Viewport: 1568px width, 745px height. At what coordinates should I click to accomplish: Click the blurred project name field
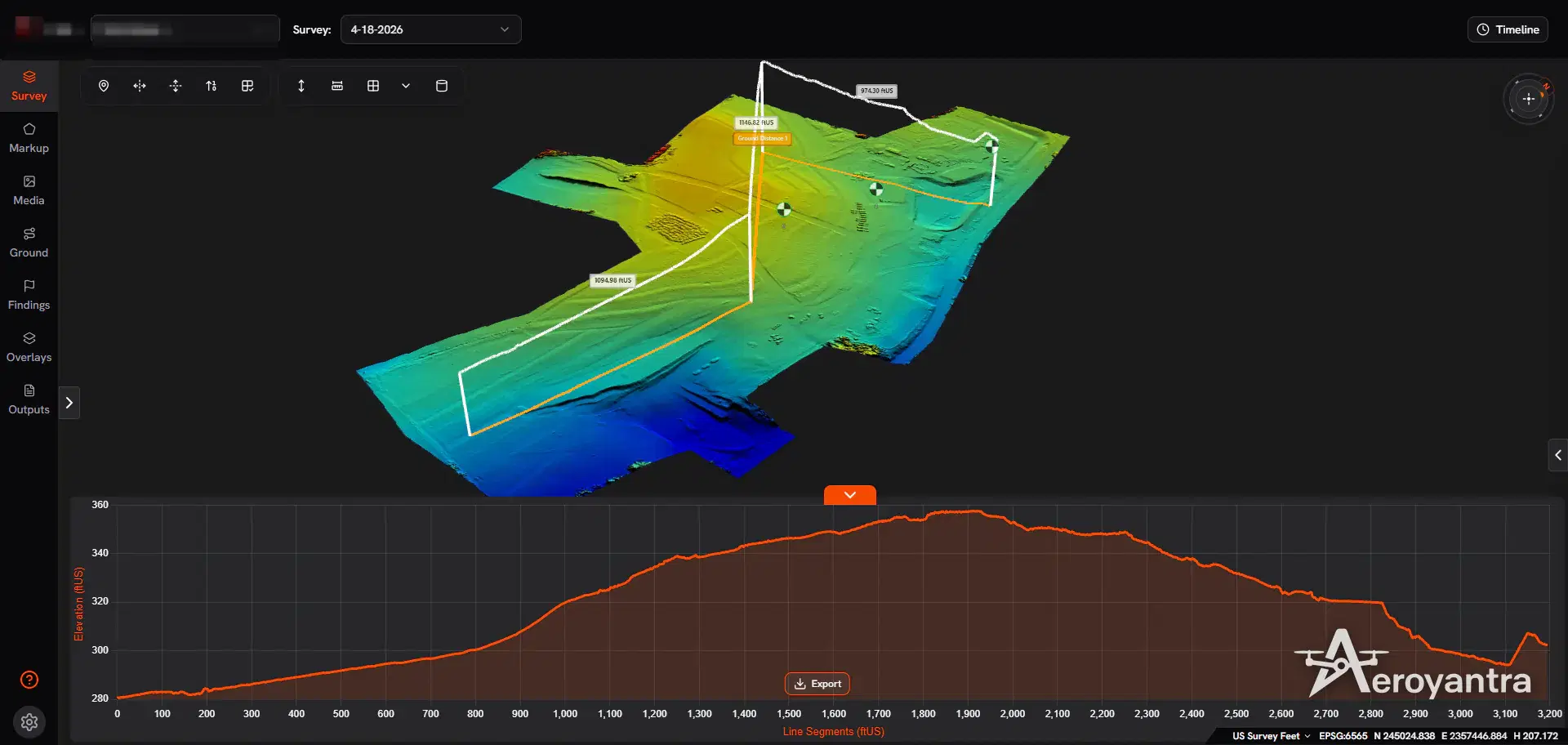pyautogui.click(x=185, y=30)
